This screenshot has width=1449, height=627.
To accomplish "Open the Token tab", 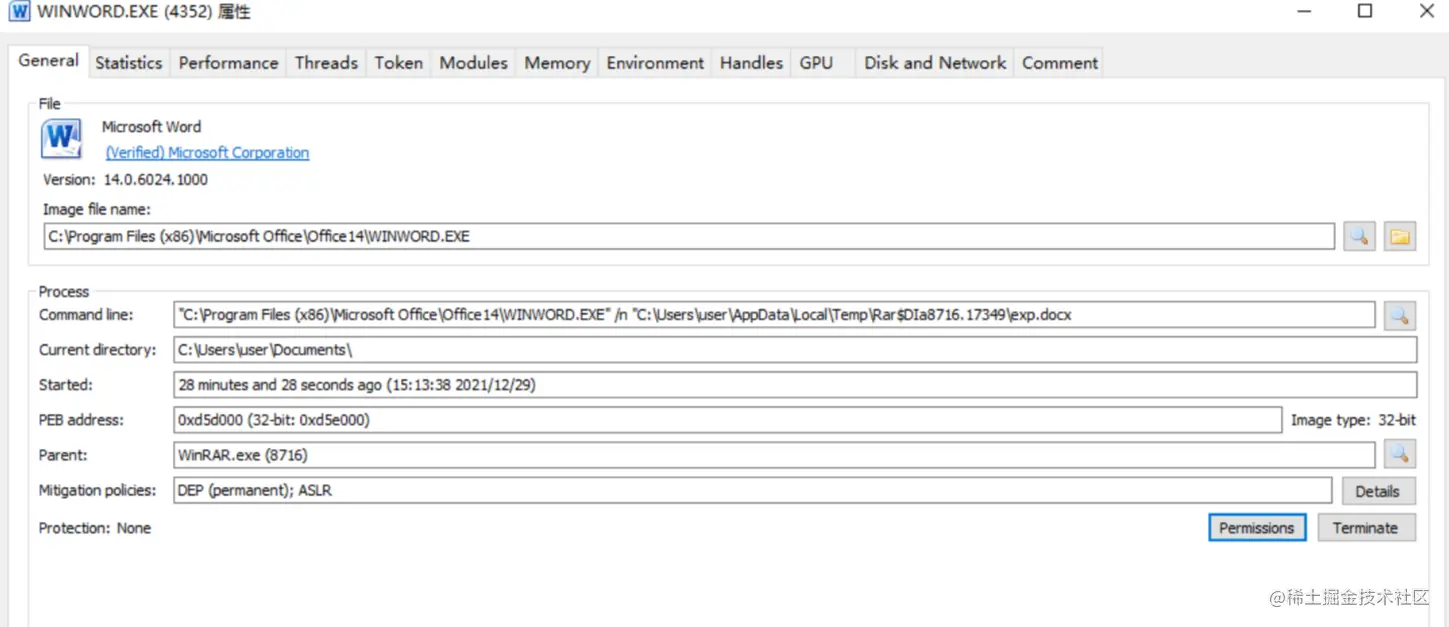I will click(399, 62).
